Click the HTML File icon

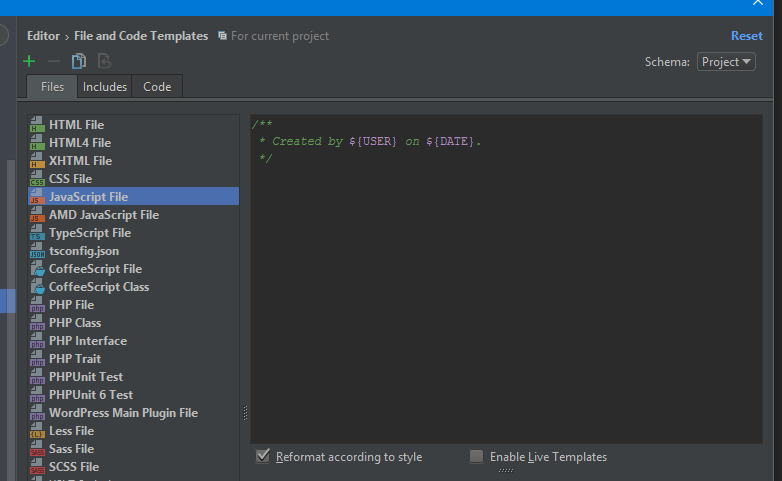(x=37, y=124)
